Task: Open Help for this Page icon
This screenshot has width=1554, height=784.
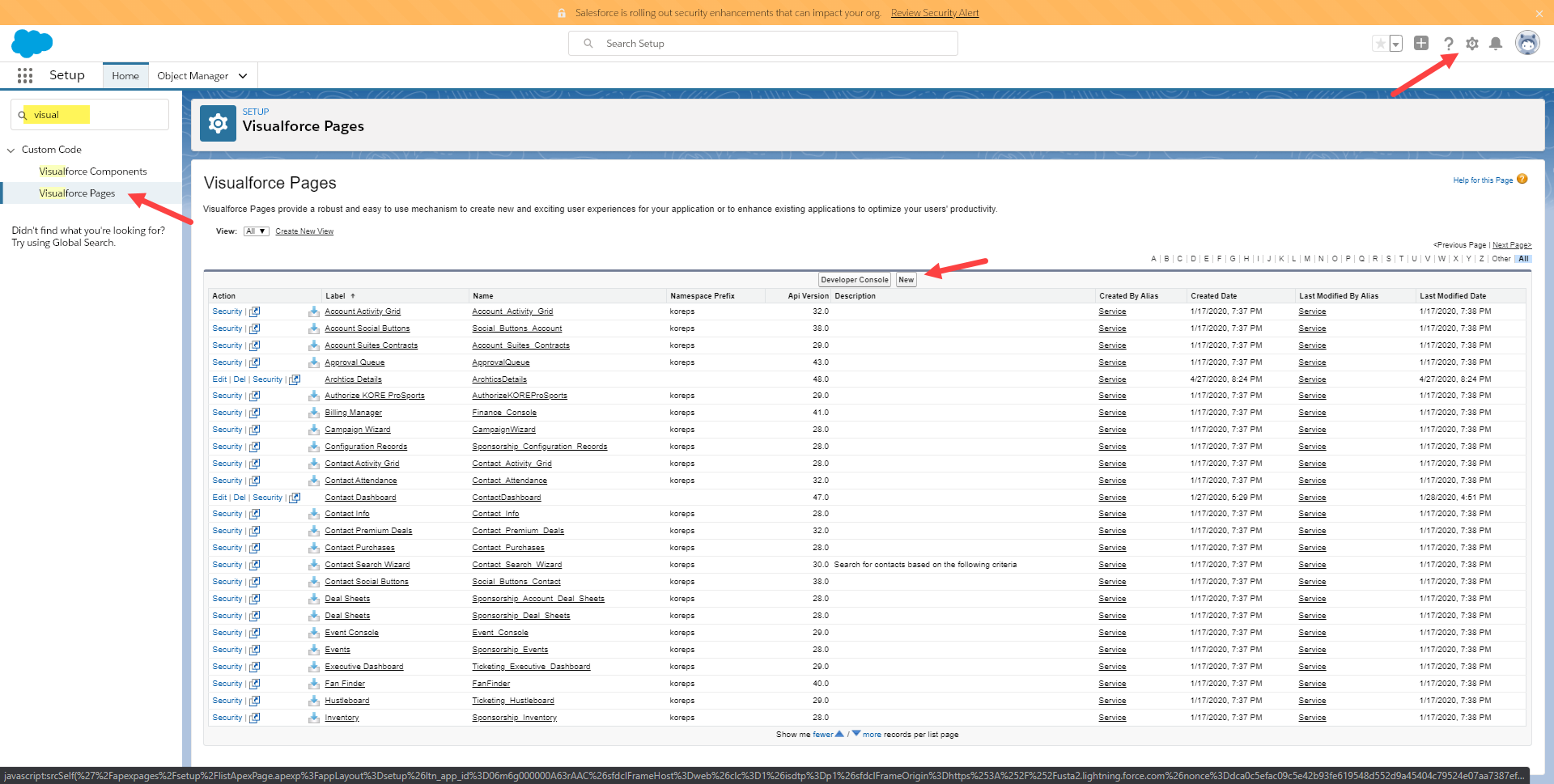Action: (x=1522, y=179)
